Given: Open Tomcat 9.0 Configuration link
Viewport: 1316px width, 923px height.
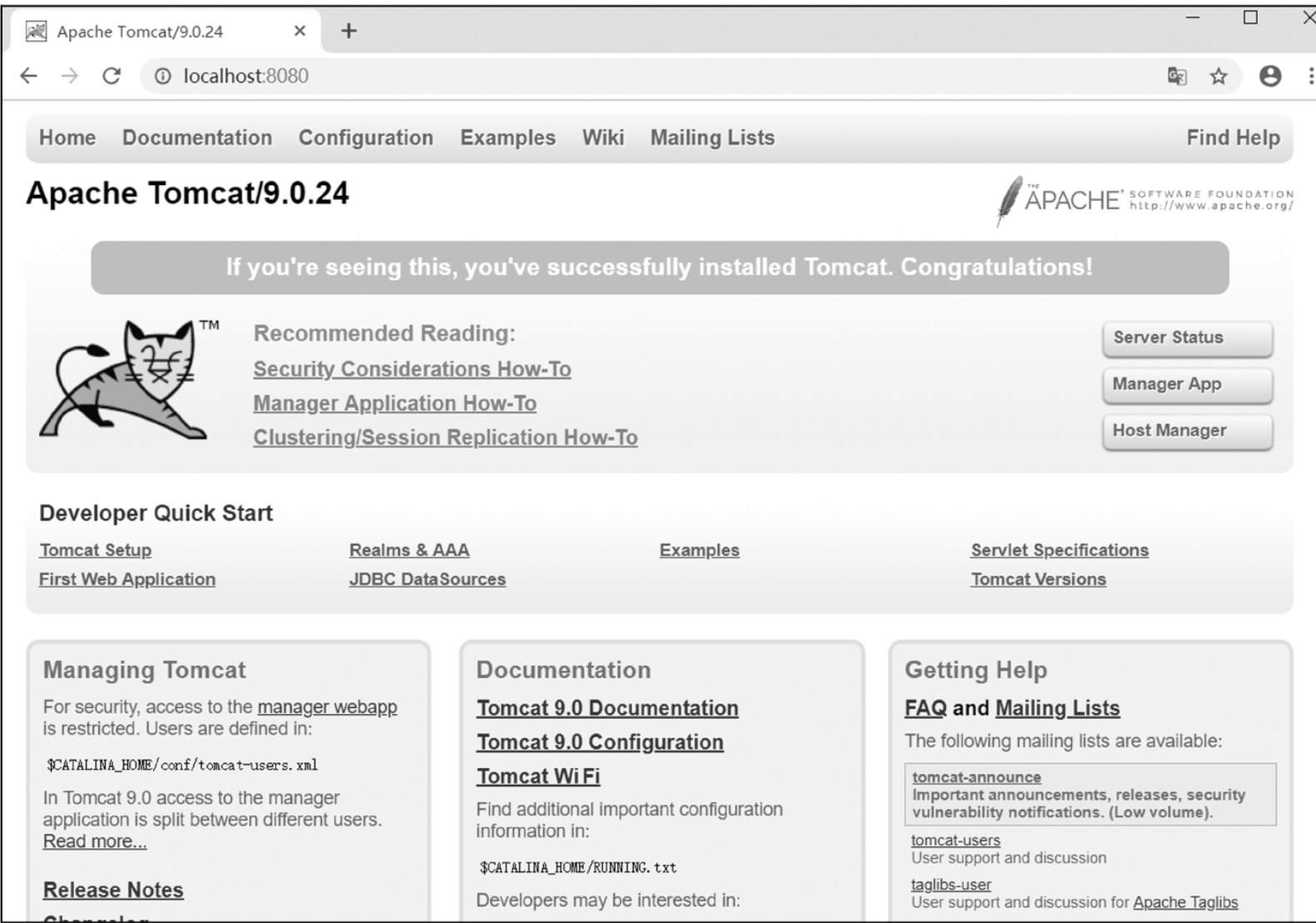Looking at the screenshot, I should coord(600,742).
